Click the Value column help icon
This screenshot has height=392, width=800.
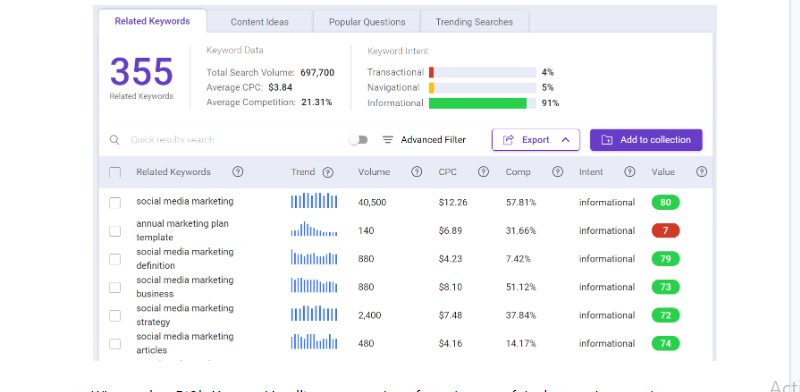pos(702,172)
